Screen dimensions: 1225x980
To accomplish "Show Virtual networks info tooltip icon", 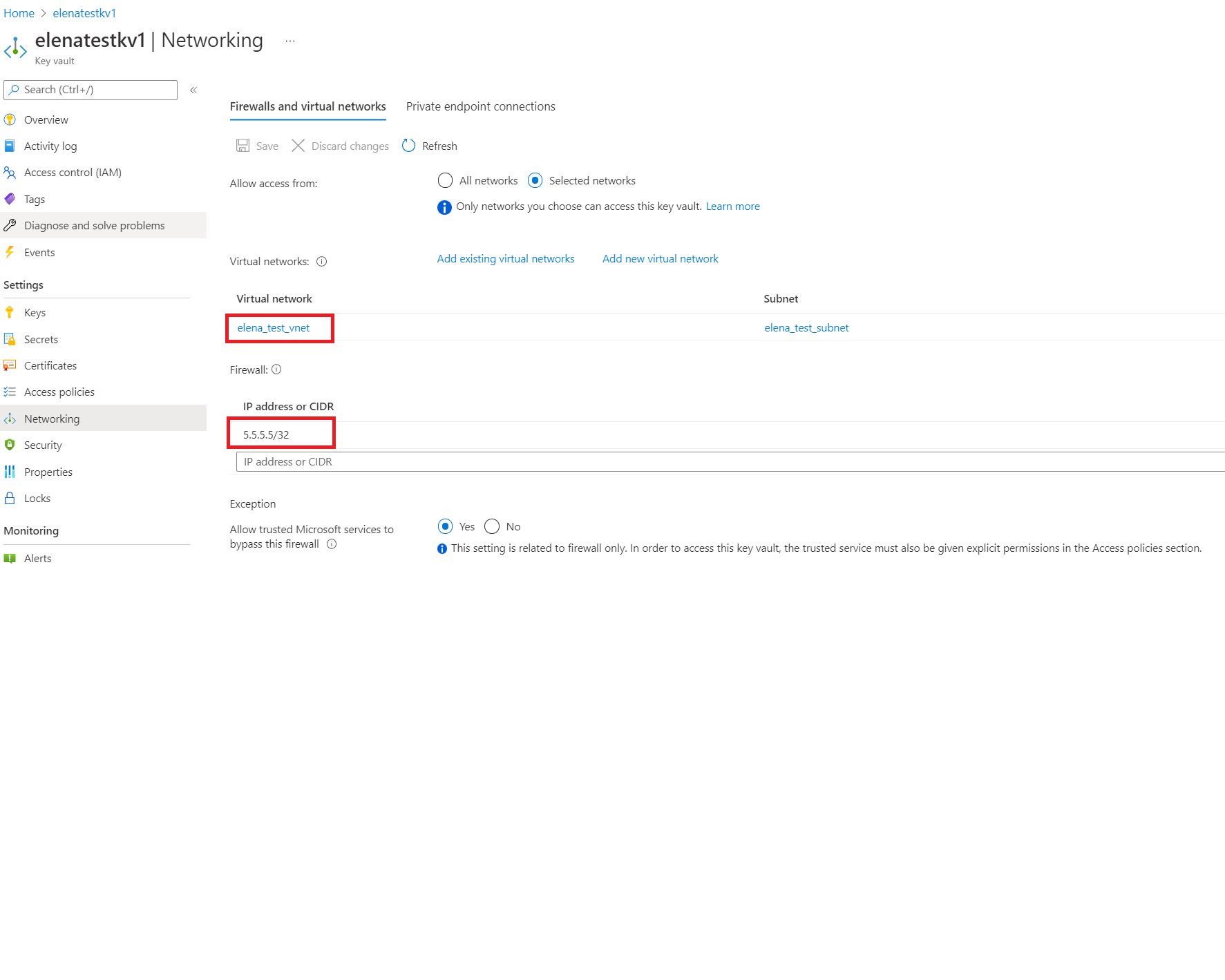I will point(321,261).
